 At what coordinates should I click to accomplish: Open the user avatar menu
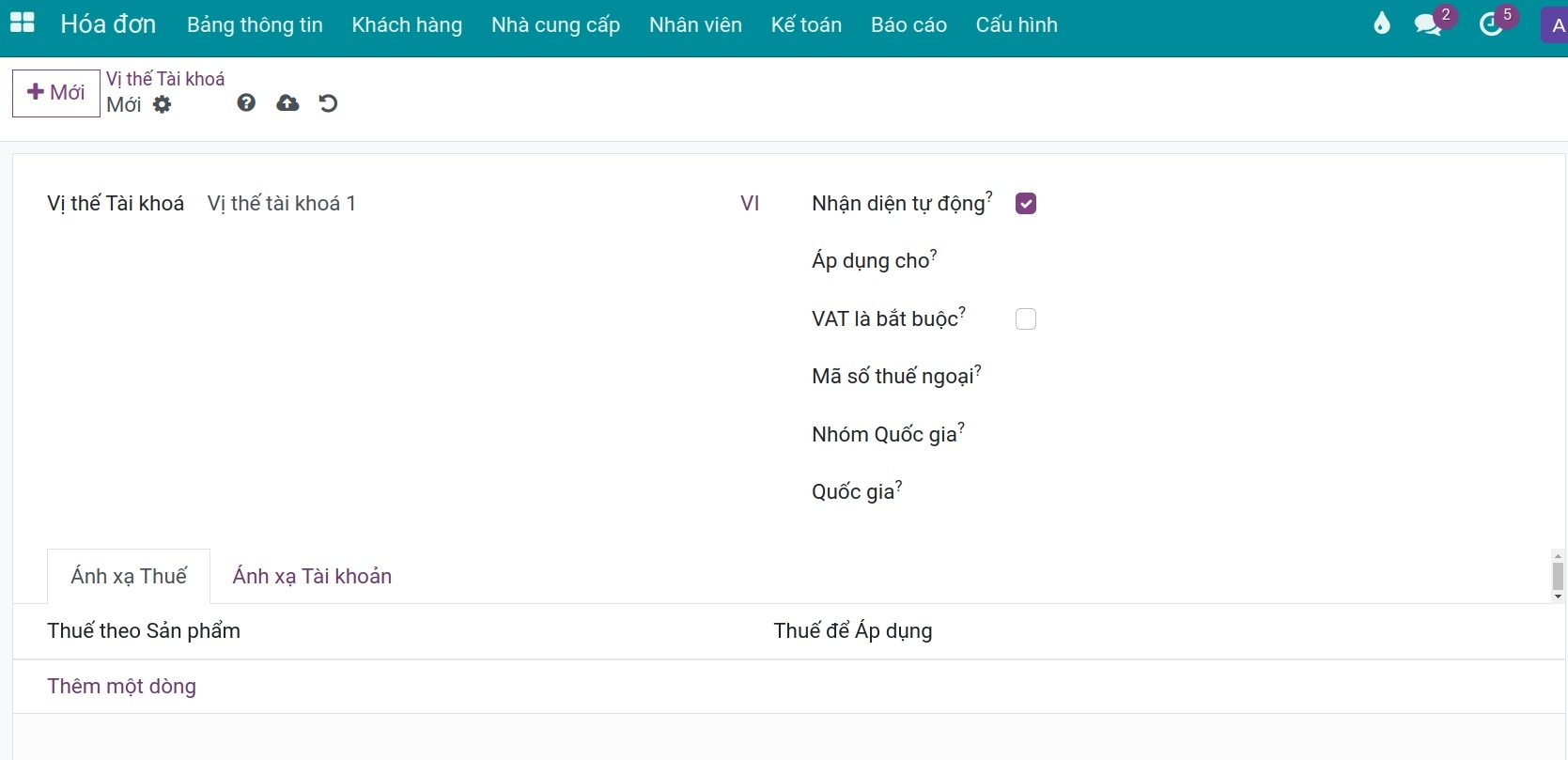[x=1556, y=25]
